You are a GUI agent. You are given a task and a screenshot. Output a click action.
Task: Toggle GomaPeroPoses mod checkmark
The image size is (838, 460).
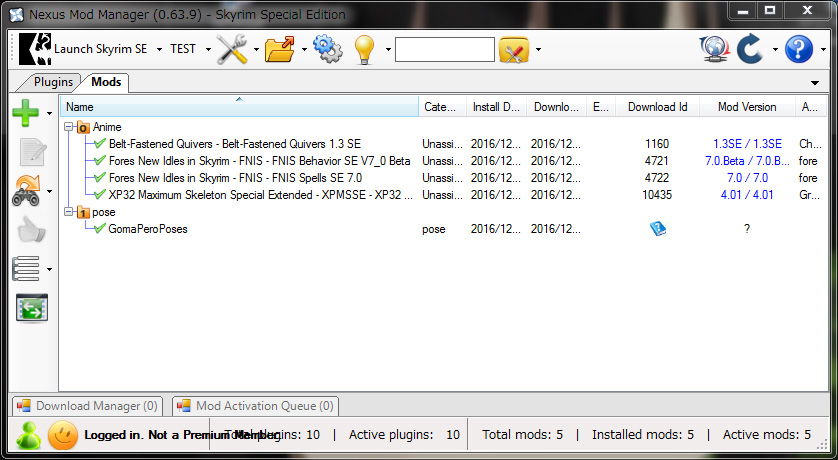99,229
